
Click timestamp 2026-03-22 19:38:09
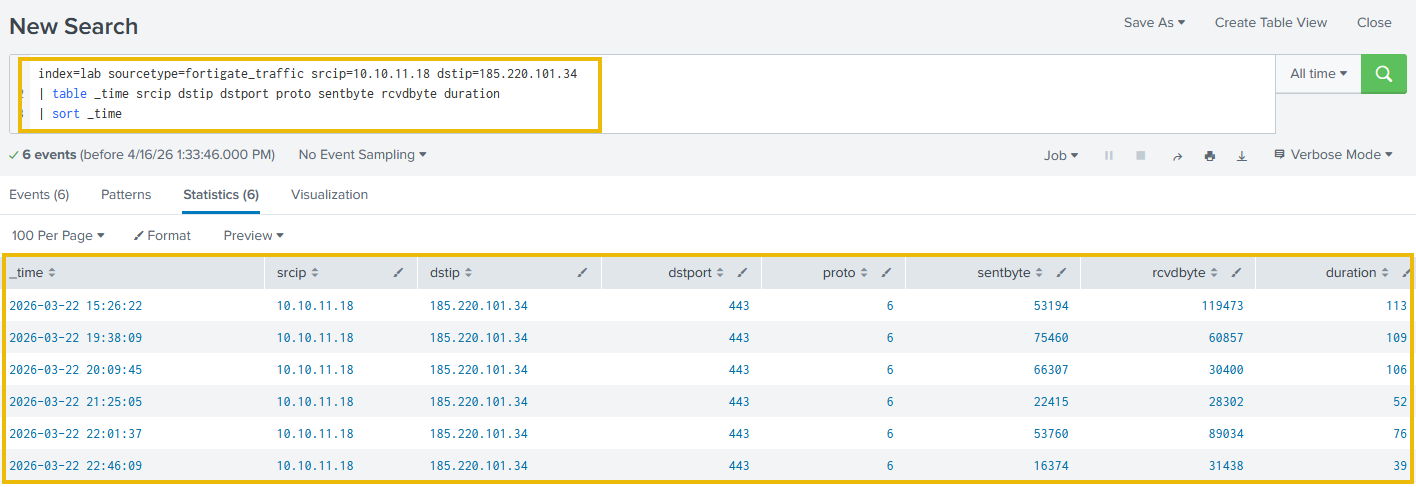click(x=75, y=338)
